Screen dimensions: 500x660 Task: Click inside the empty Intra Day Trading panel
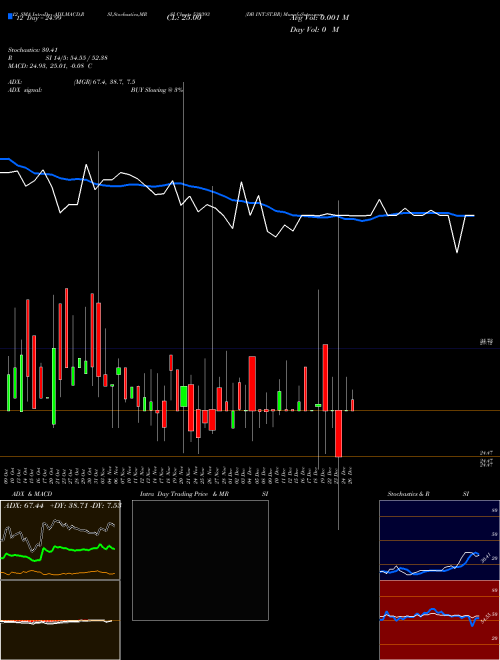click(200, 560)
